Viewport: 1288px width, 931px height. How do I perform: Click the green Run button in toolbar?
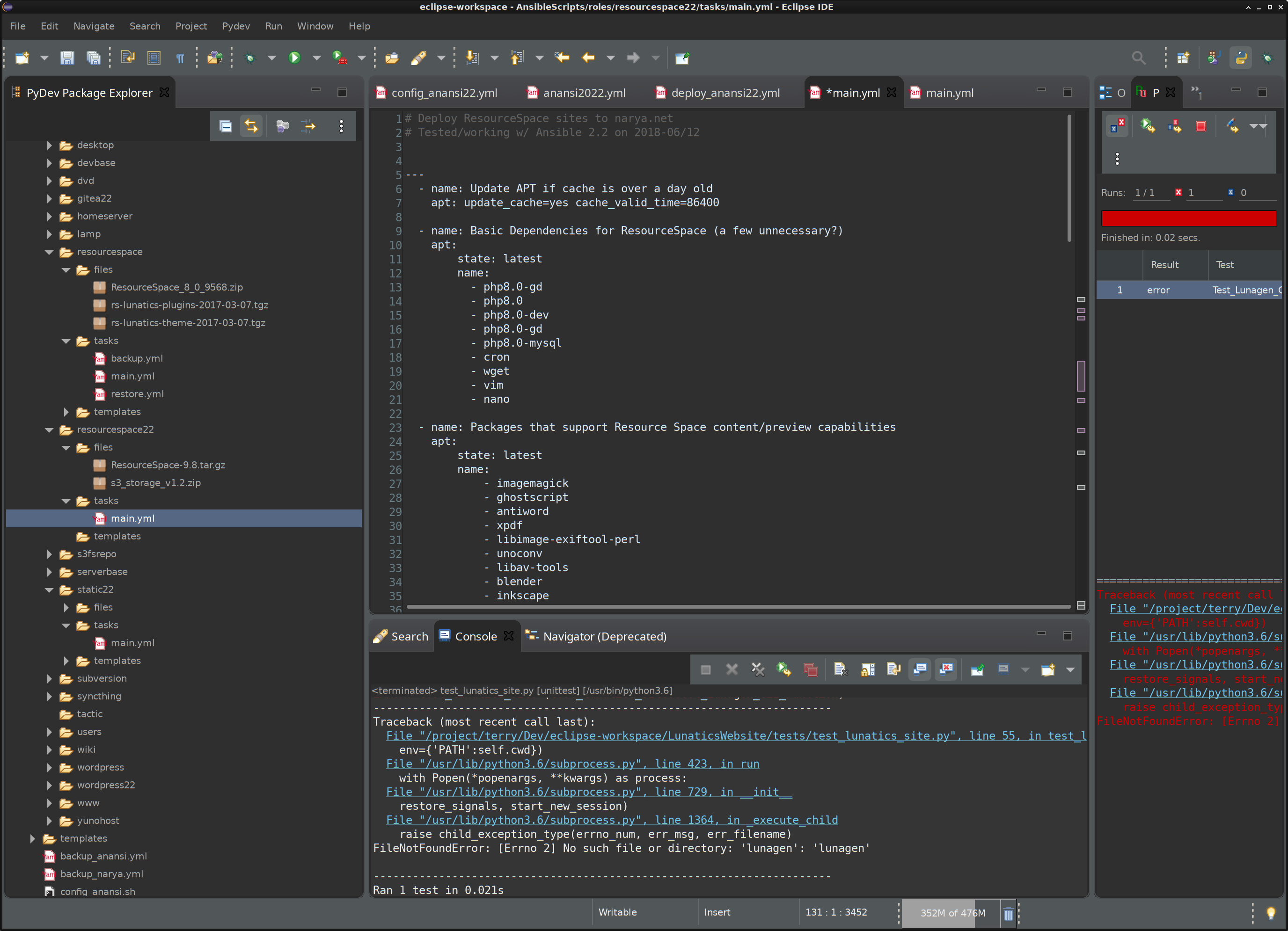294,58
